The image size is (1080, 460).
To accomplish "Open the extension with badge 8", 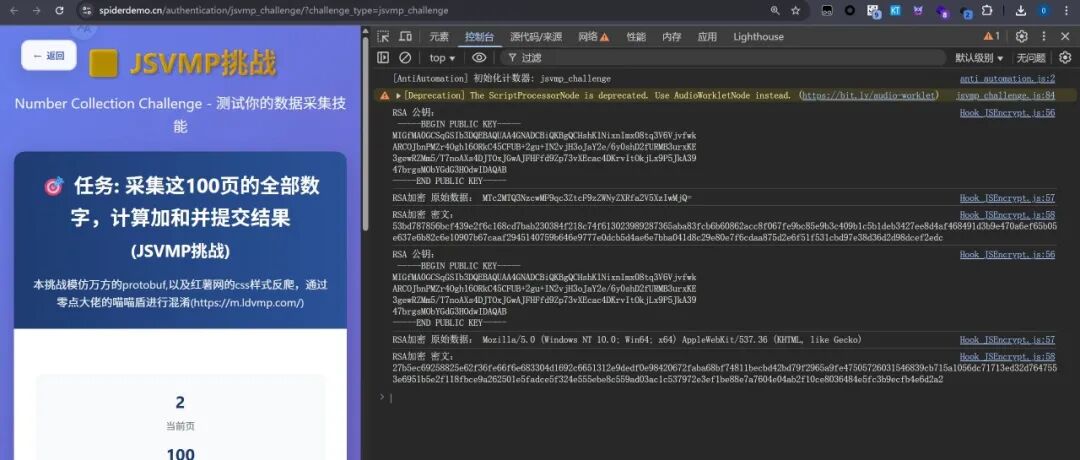I will (942, 11).
